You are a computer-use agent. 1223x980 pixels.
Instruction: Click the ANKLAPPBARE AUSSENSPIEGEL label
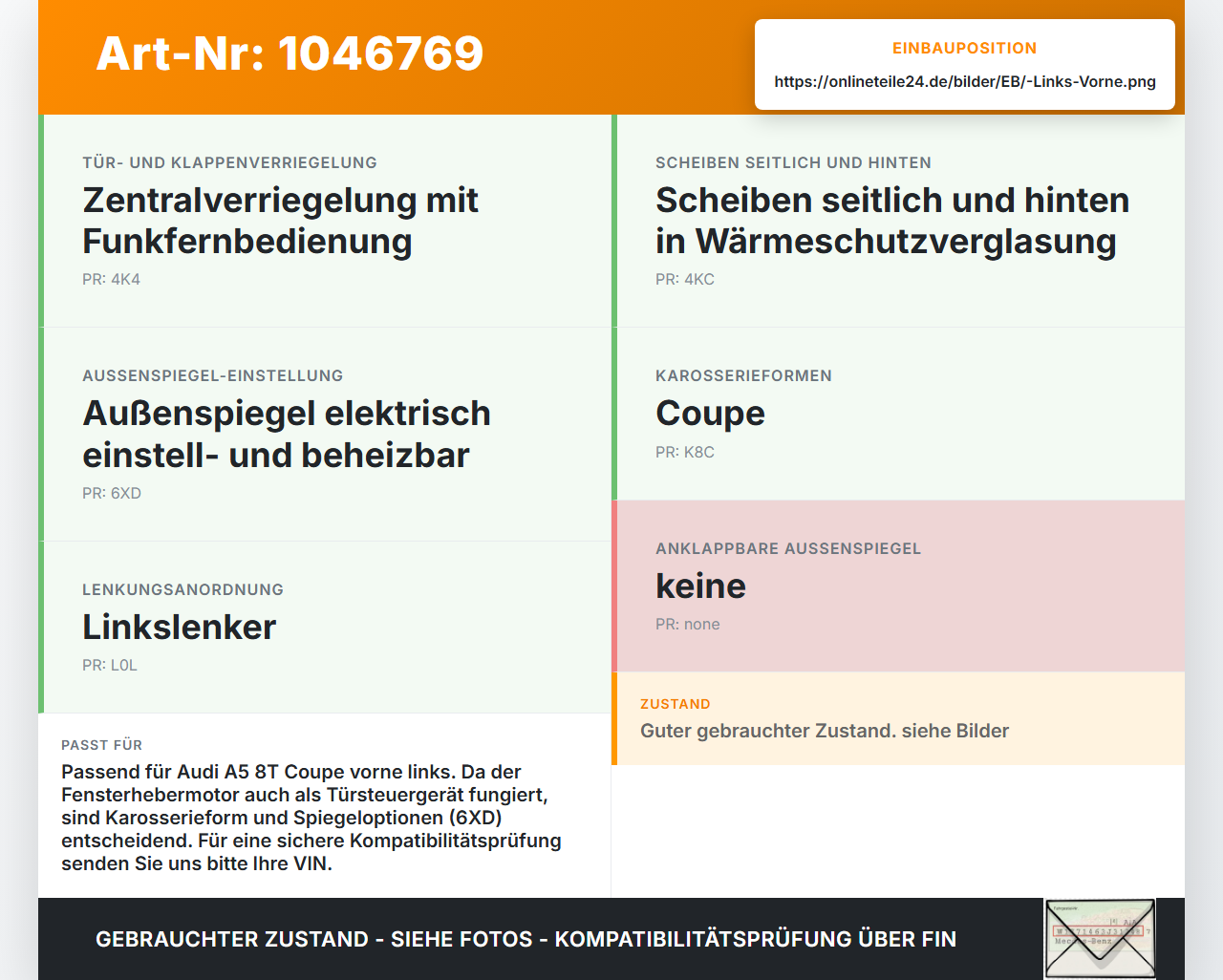click(788, 548)
